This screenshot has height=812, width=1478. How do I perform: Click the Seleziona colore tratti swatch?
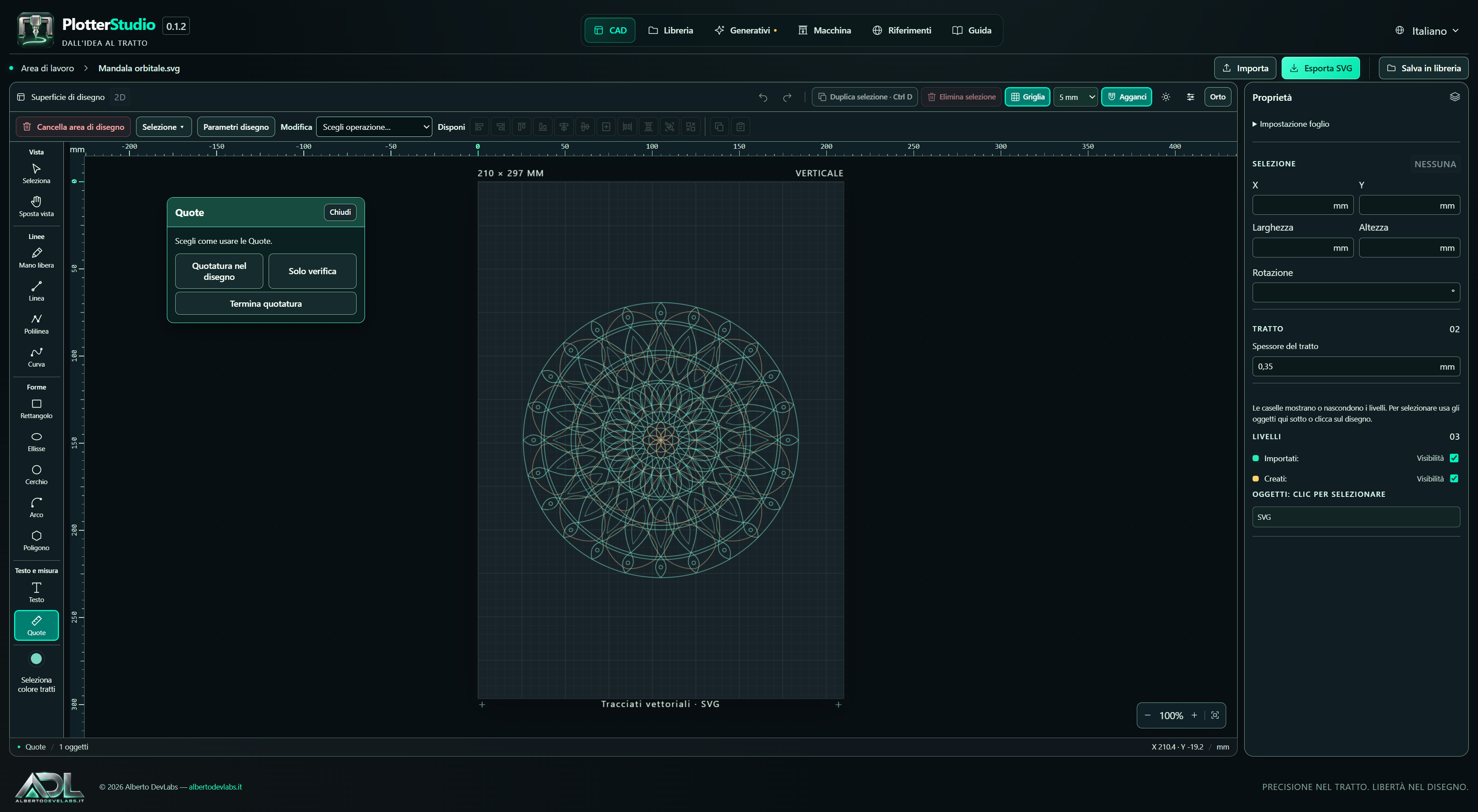pos(36,659)
